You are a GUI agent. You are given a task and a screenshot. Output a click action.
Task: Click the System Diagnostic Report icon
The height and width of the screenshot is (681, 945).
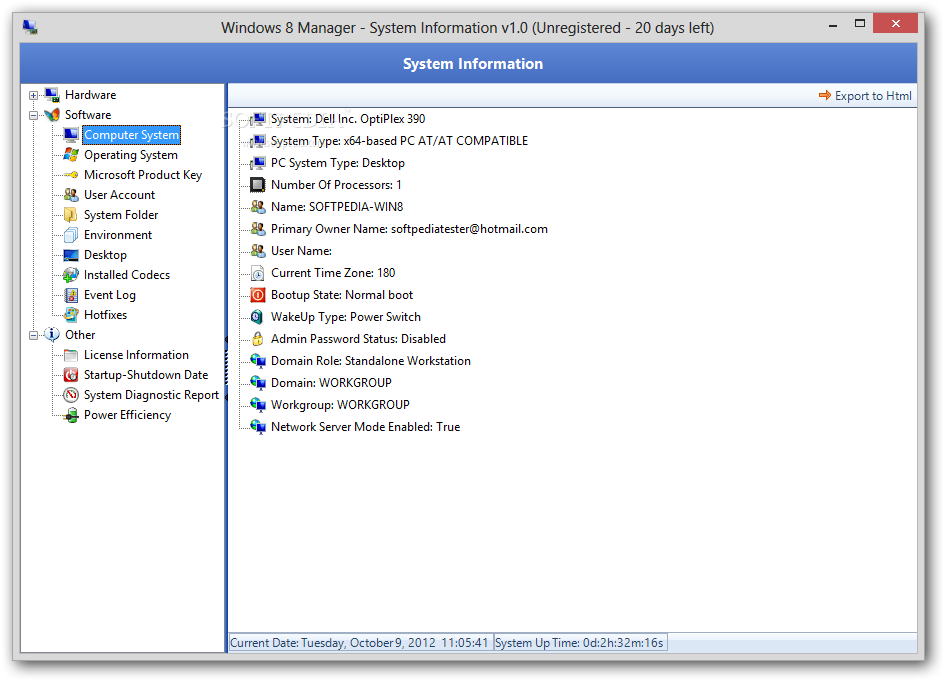[x=71, y=395]
